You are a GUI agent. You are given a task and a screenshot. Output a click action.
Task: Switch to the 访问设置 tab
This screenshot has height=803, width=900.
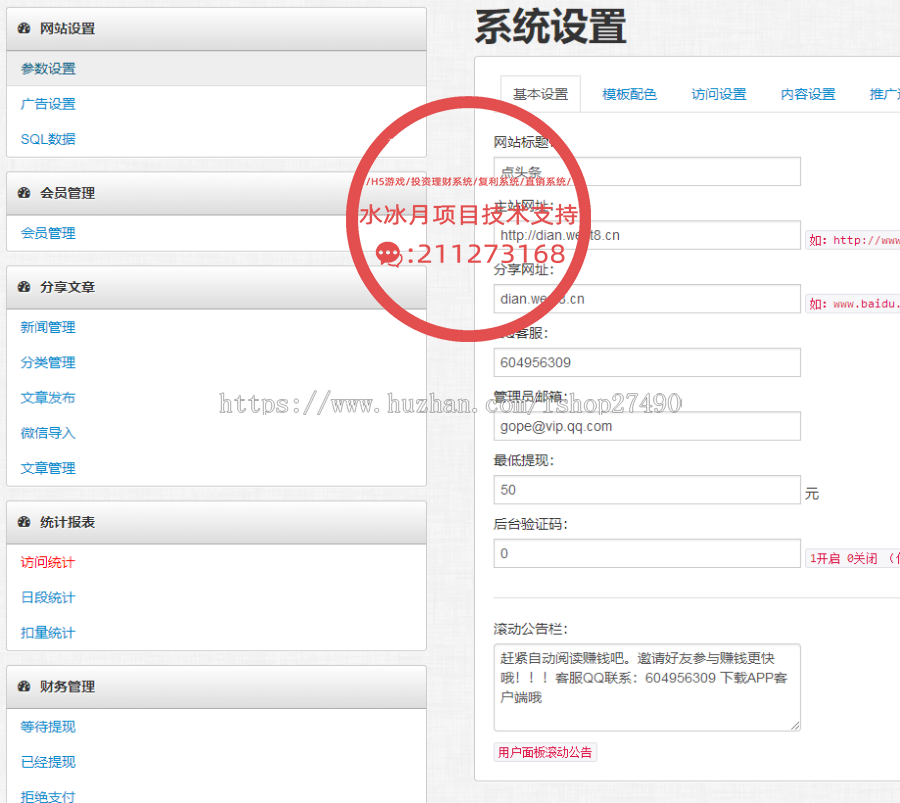718,93
